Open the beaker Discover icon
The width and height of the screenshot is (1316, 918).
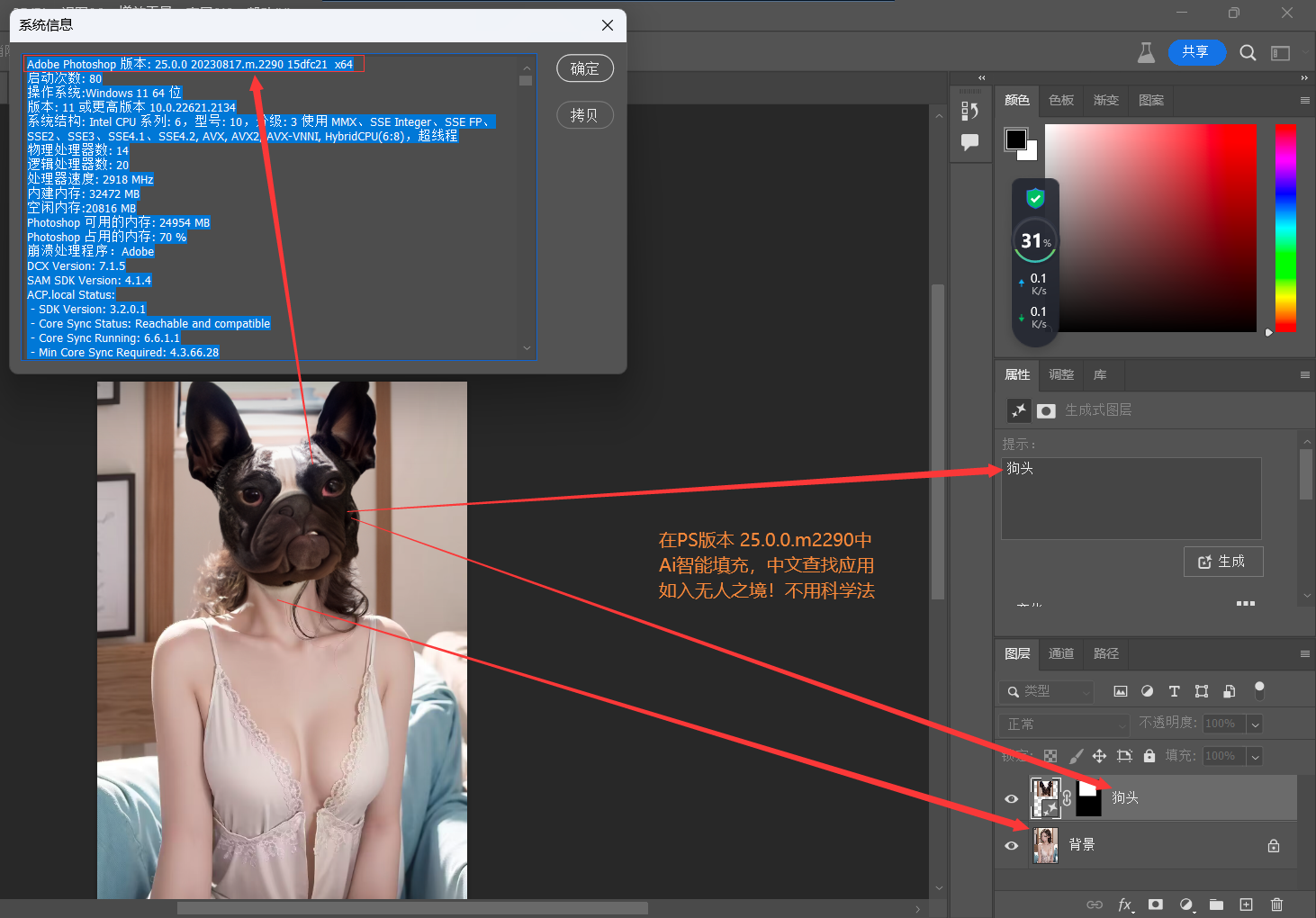[1146, 53]
